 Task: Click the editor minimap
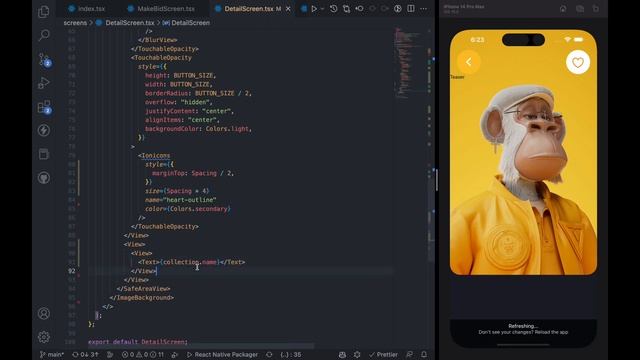409,63
